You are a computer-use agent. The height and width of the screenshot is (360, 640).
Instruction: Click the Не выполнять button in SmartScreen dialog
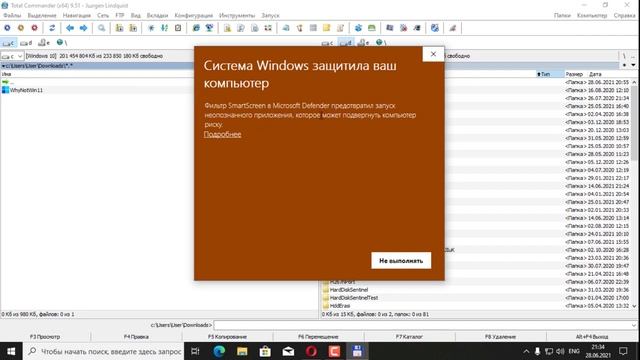[401, 260]
